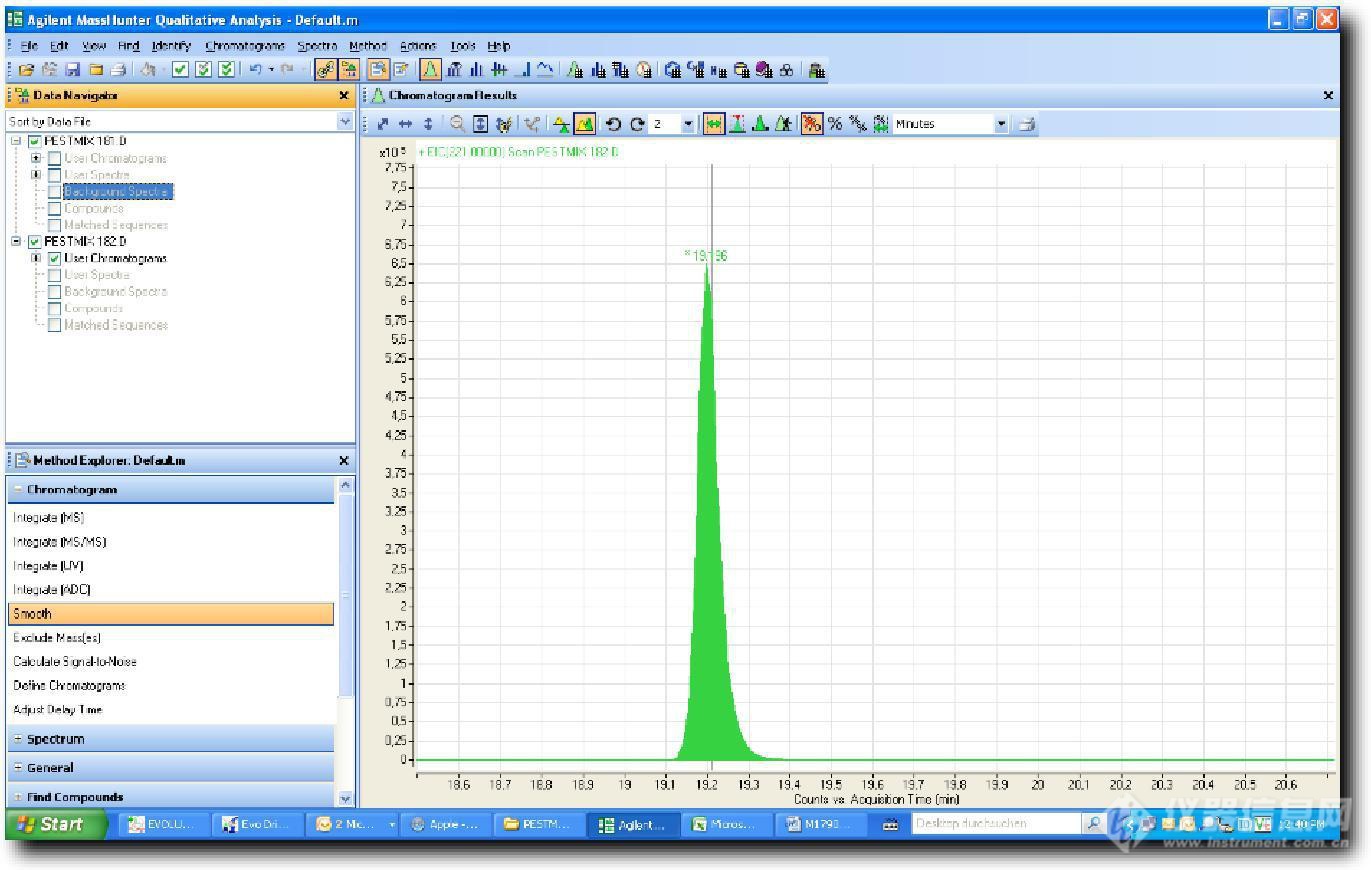
Task: Toggle overlaid chromatograms mode icon
Action: point(585,124)
